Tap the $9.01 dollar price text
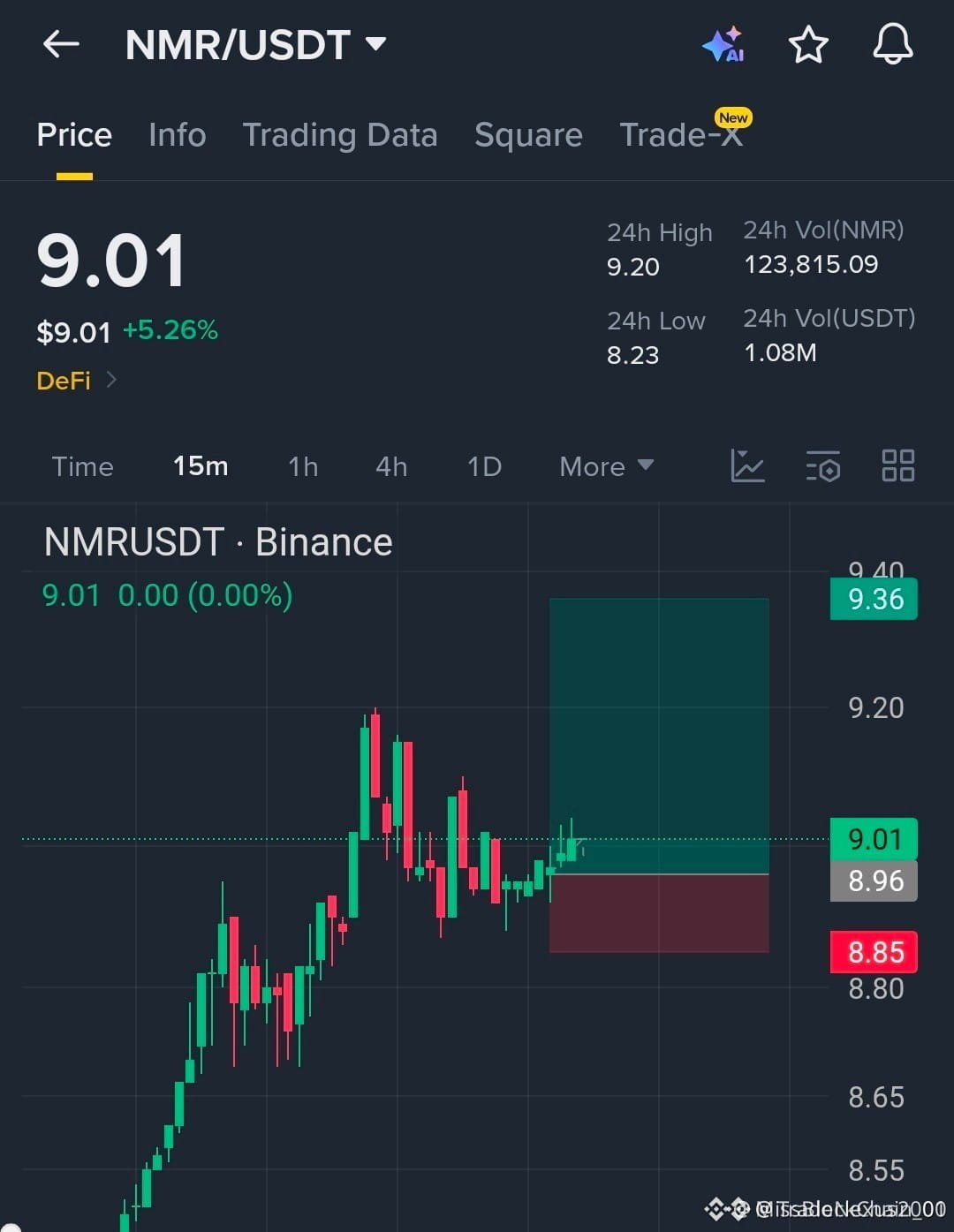This screenshot has height=1232, width=954. 74,332
